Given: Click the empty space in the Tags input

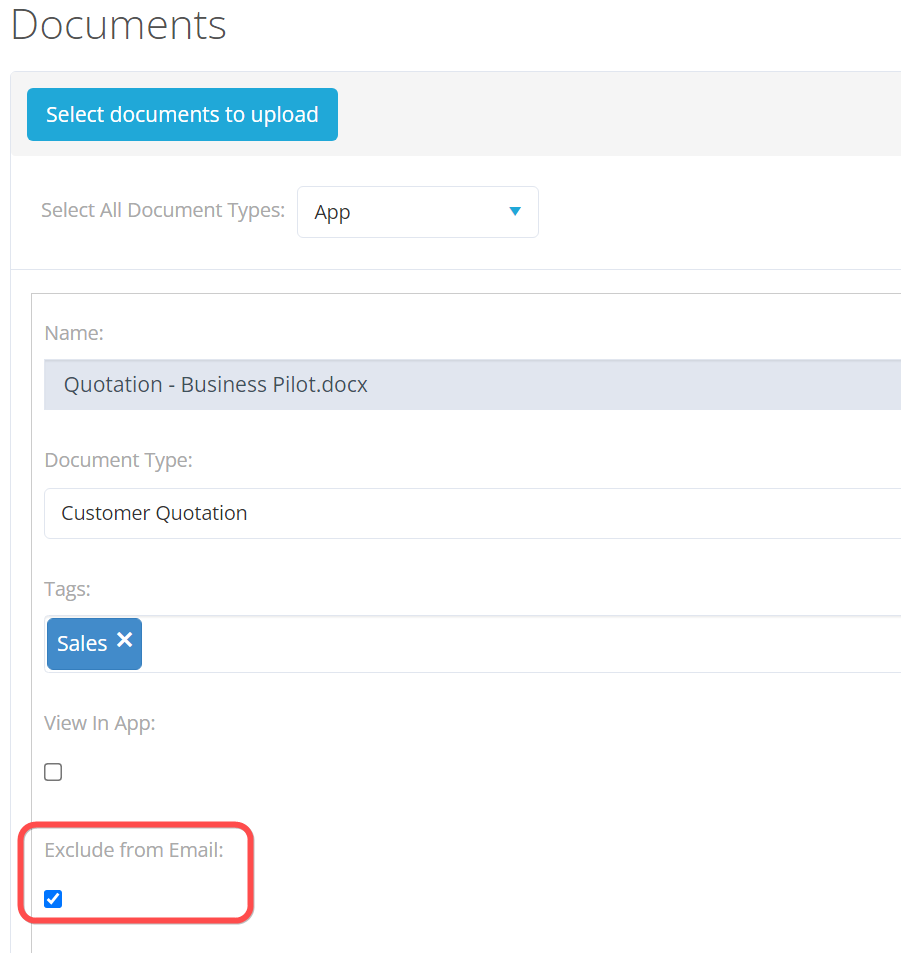Looking at the screenshot, I should point(500,644).
